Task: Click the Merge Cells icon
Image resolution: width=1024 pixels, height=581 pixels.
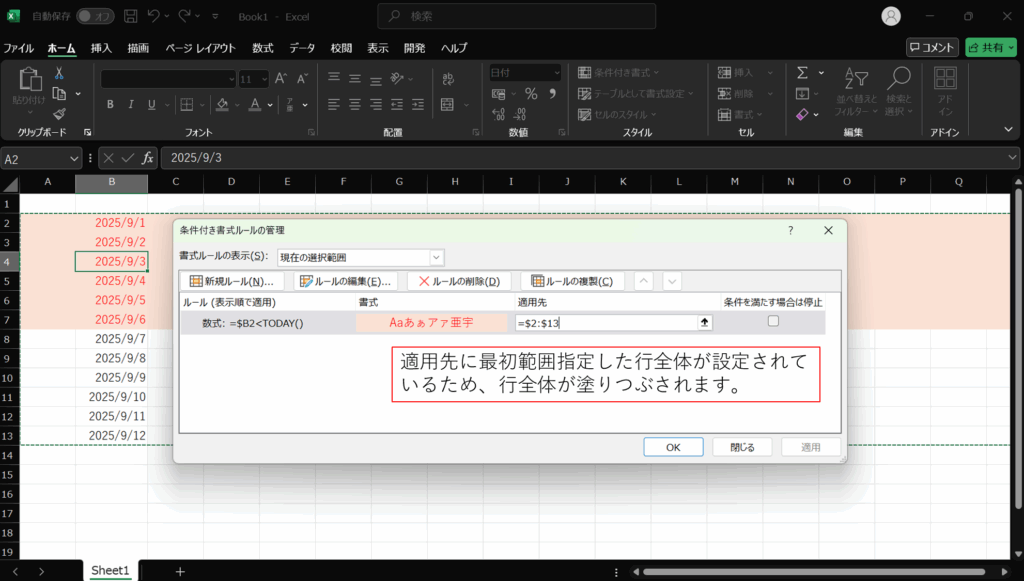Action: pyautogui.click(x=448, y=104)
